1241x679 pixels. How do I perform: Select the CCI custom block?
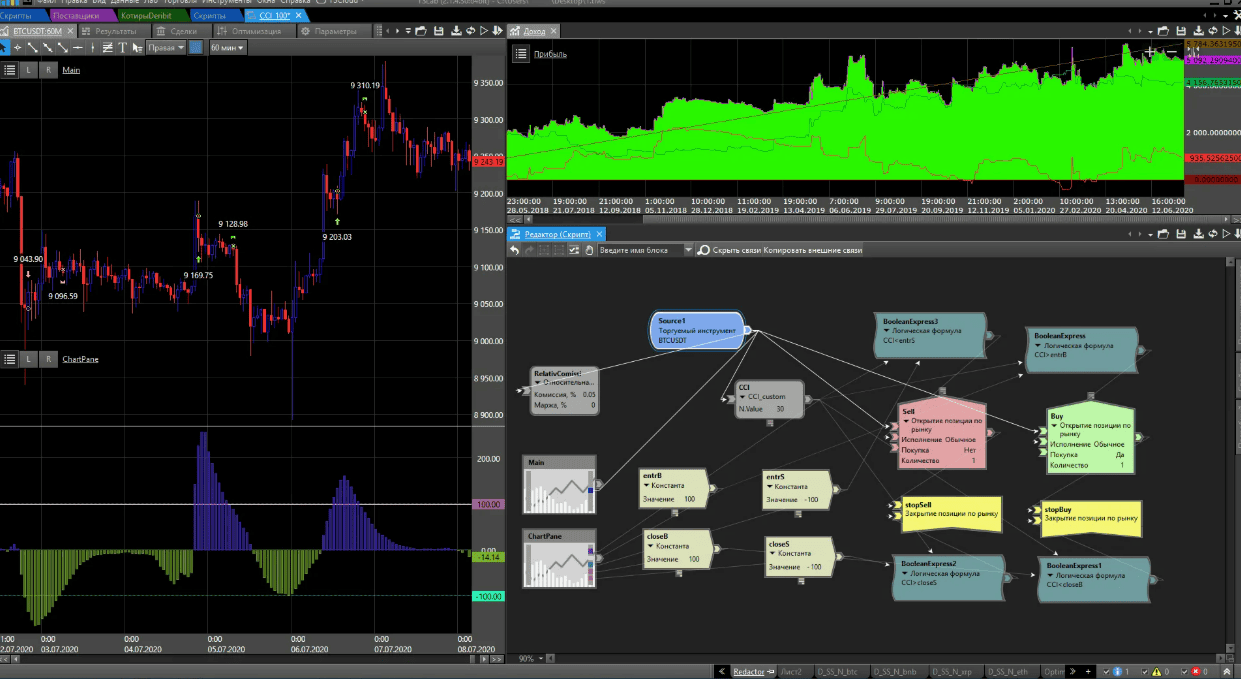769,398
